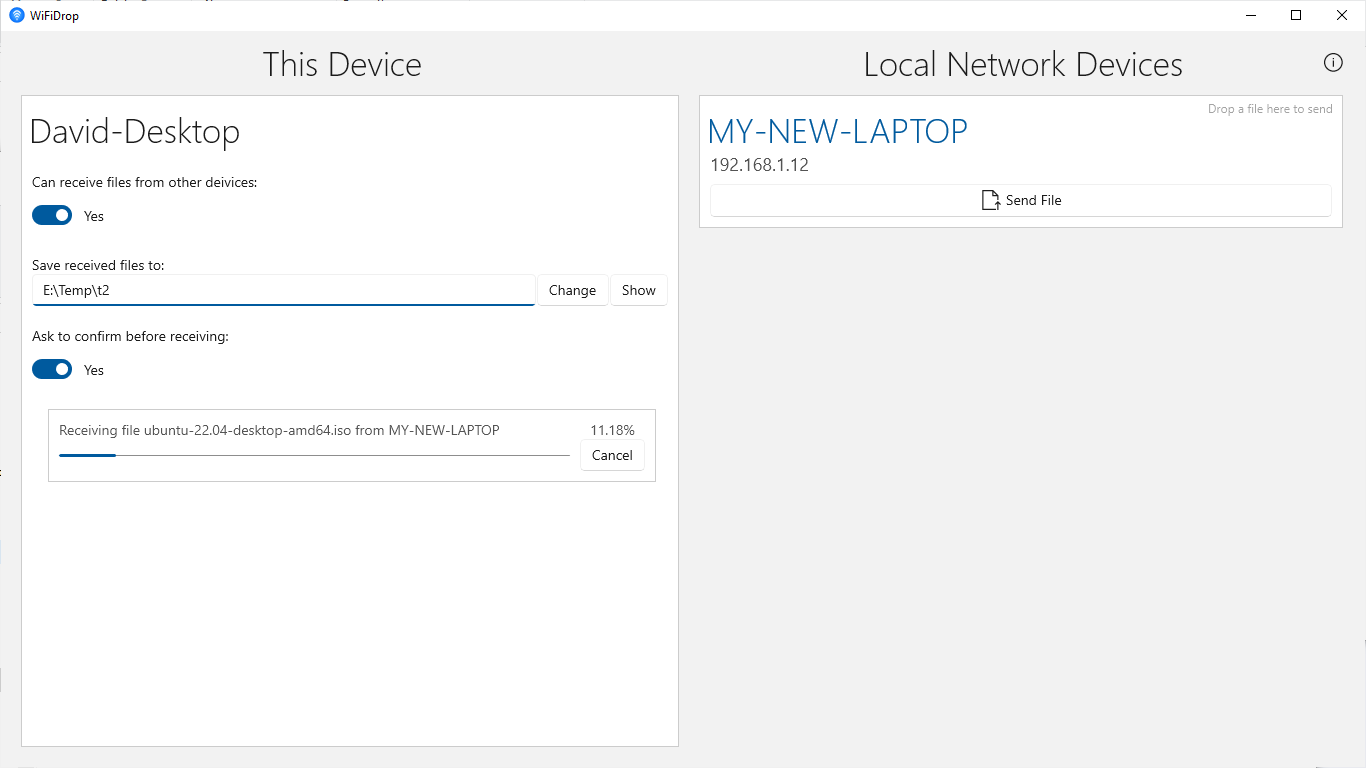Click the 192.168.1.12 IP address
This screenshot has height=768, width=1366.
coord(759,165)
